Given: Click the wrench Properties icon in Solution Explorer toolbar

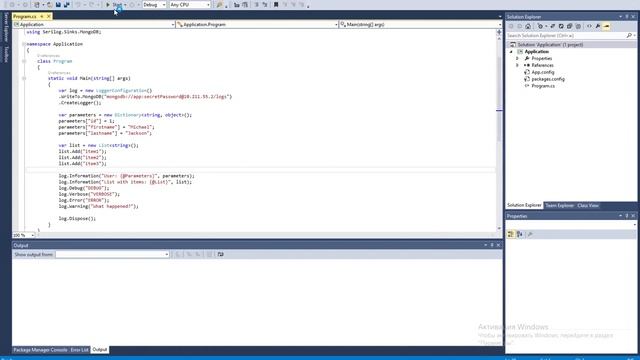Looking at the screenshot, I should point(598,26).
